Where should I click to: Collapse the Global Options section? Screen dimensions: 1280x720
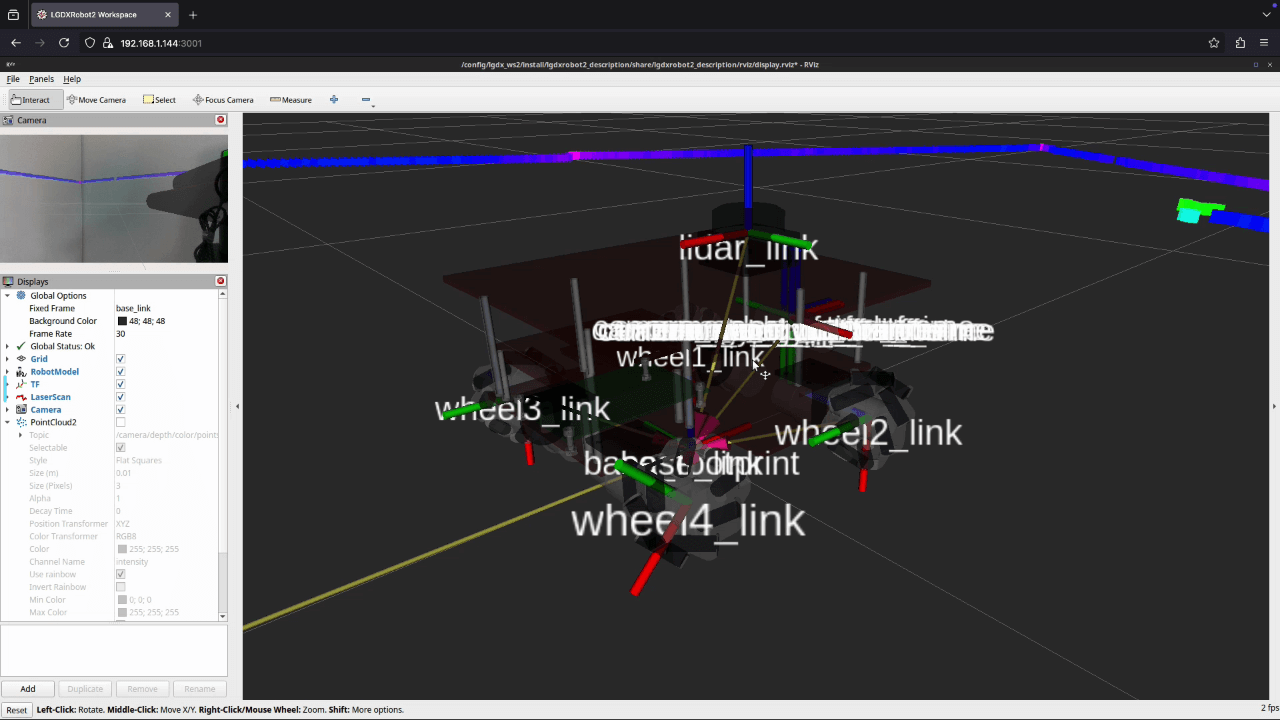coord(7,295)
